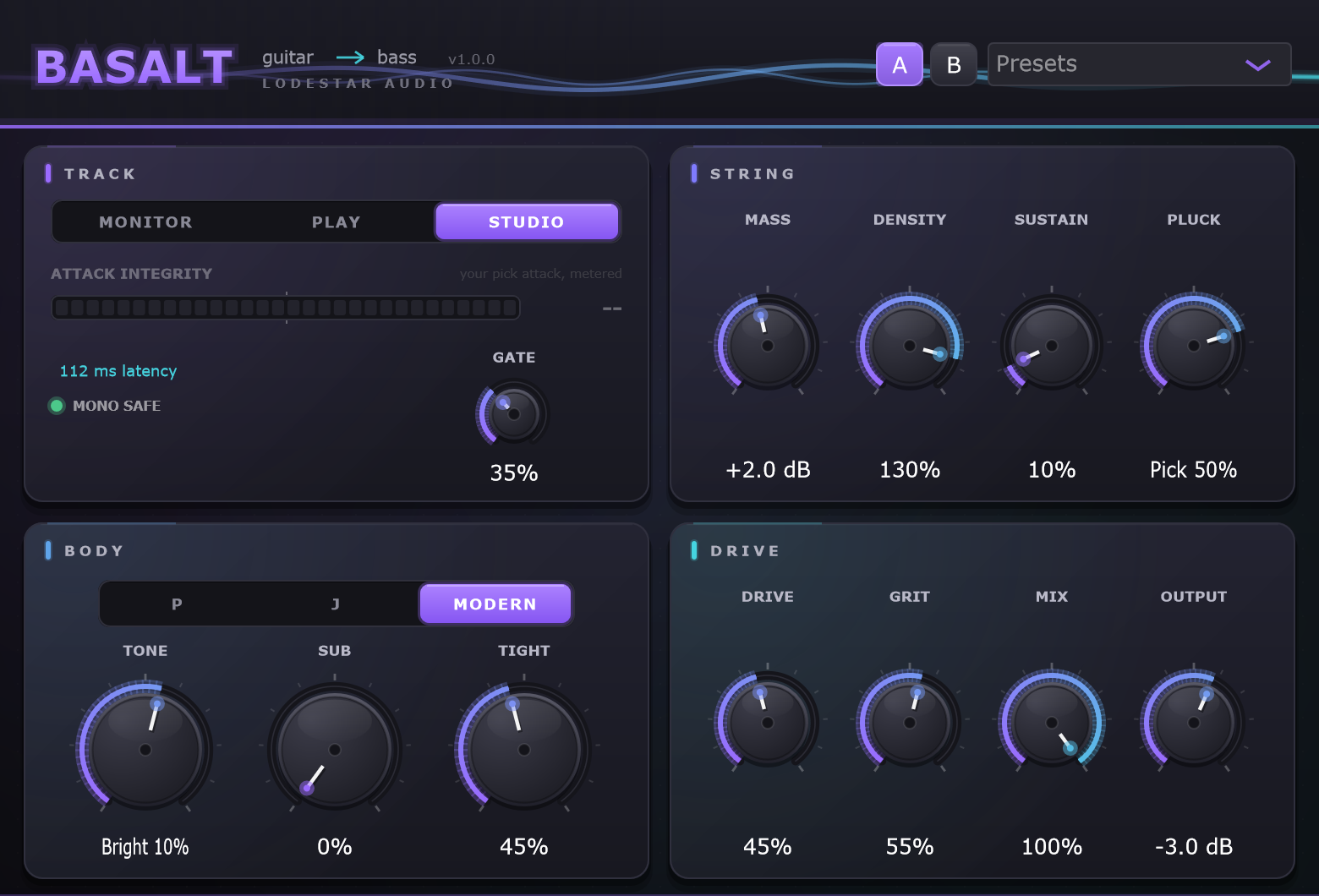Image resolution: width=1319 pixels, height=896 pixels.
Task: Click the PLUCK knob
Action: [x=1194, y=345]
